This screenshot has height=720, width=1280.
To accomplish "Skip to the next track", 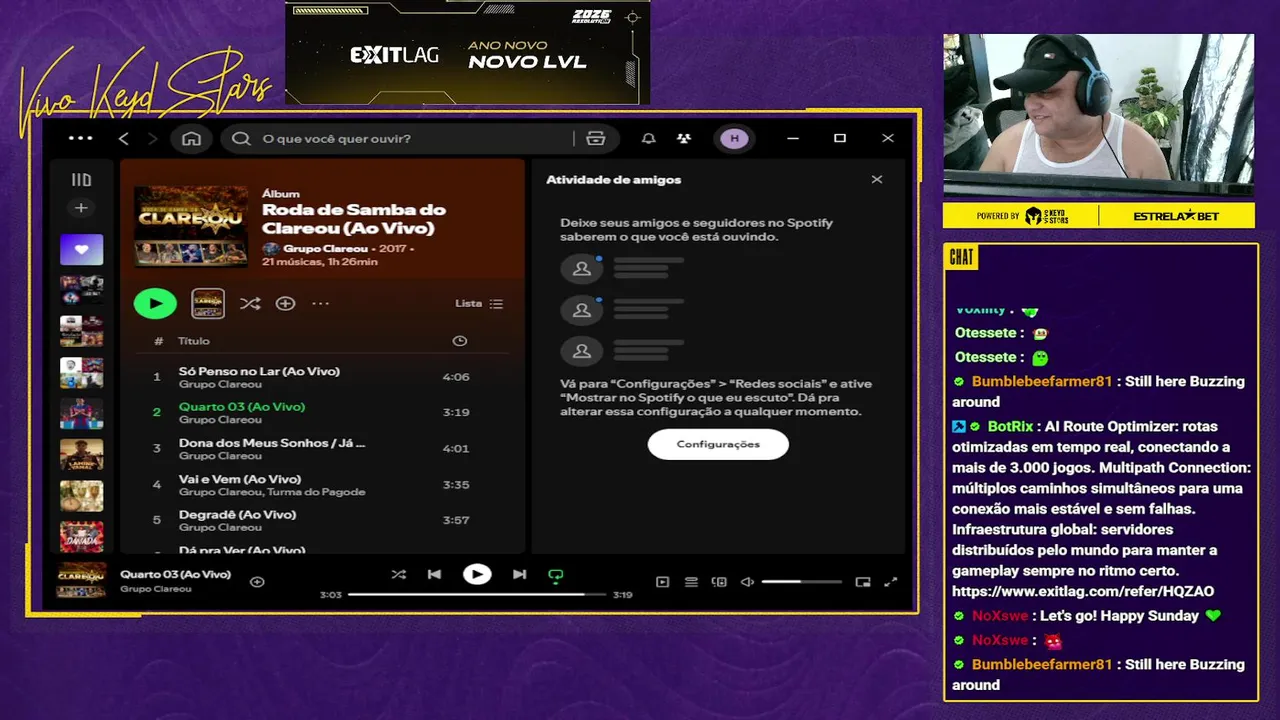I will pyautogui.click(x=519, y=574).
